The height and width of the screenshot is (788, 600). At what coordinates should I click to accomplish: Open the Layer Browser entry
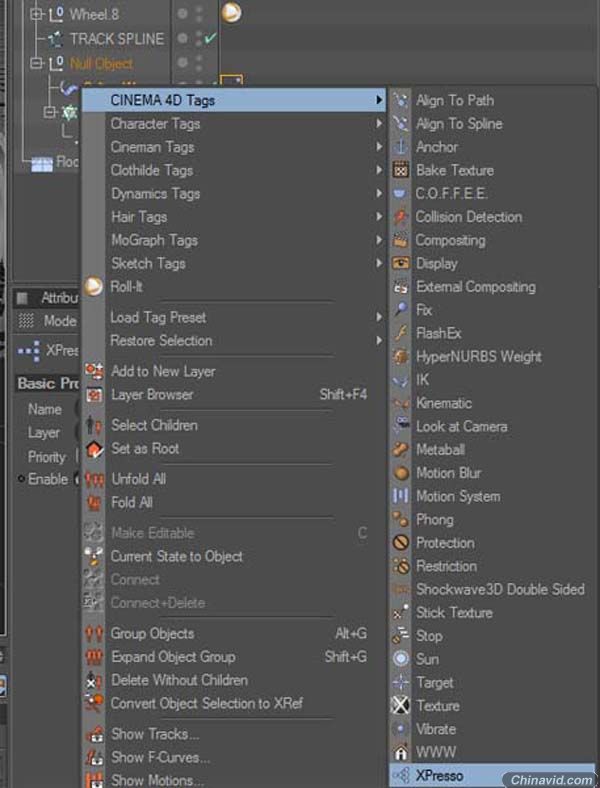[x=234, y=395]
